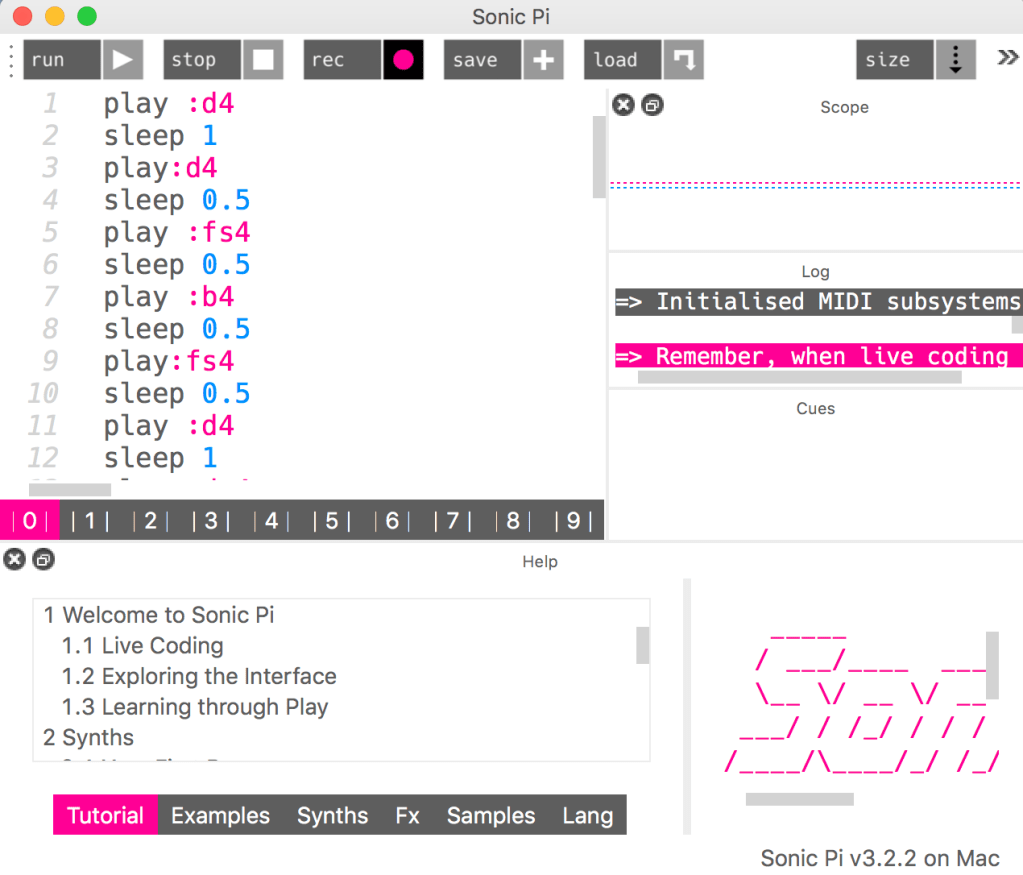Open the Examples help tab
Viewport: 1023px width, 875px height.
pyautogui.click(x=220, y=815)
